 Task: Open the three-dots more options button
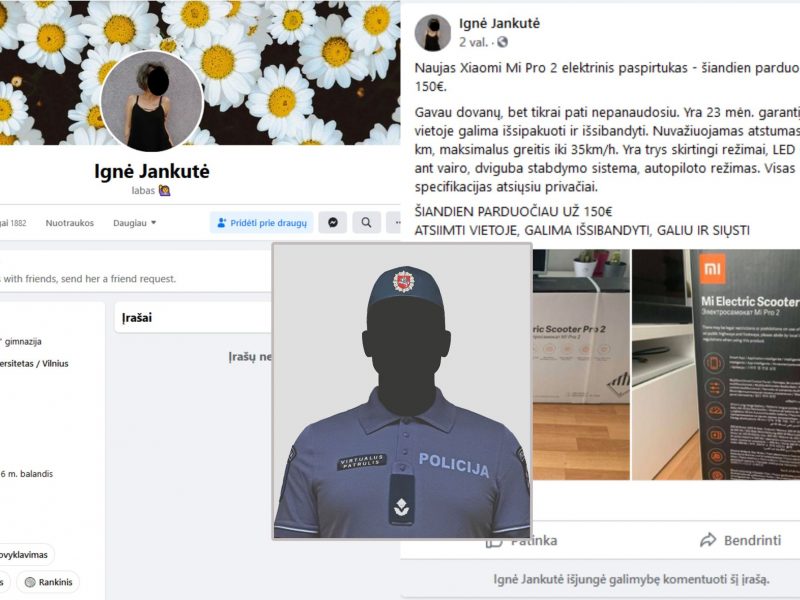click(x=394, y=222)
